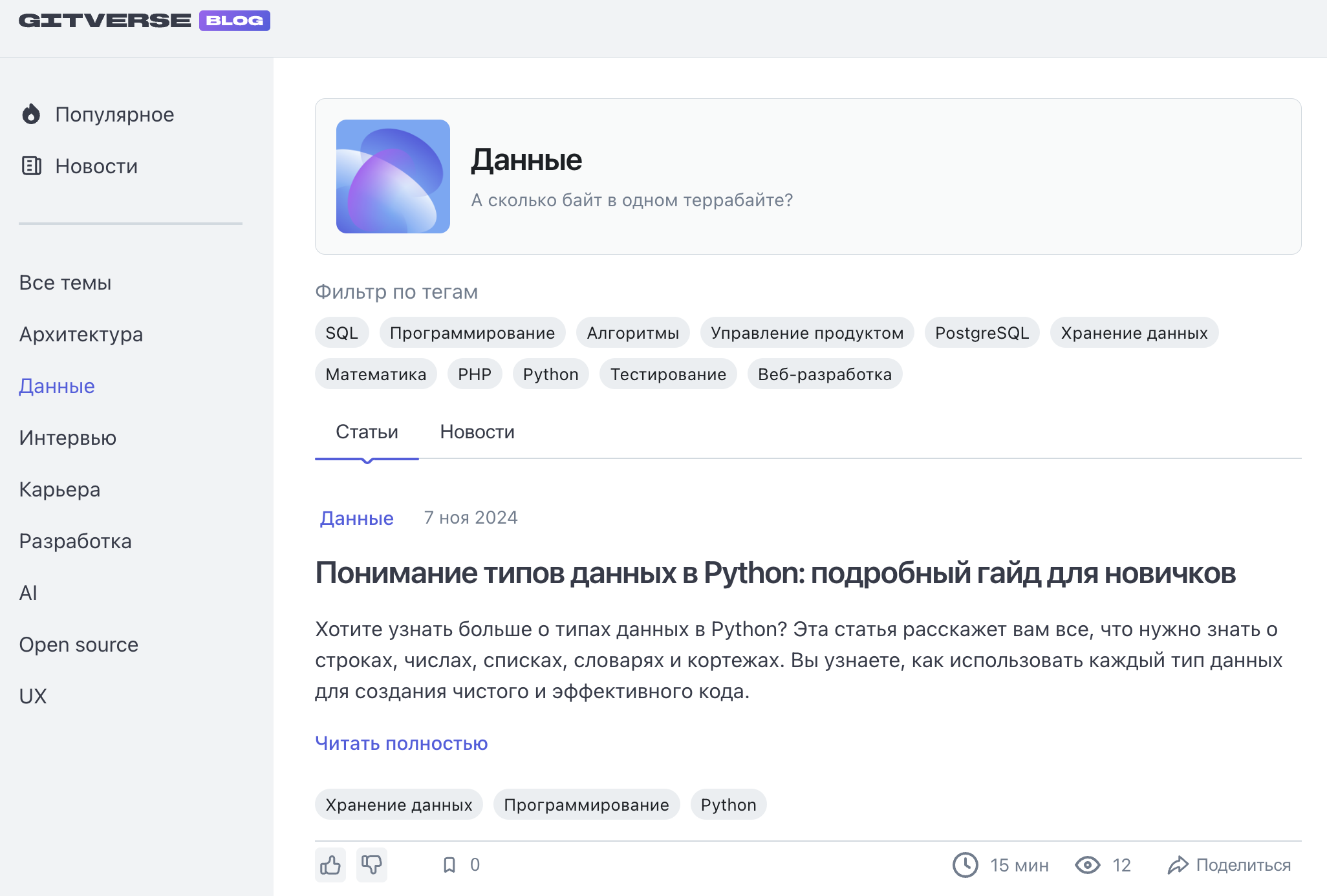
Task: Go to the Архитектура section in sidebar
Action: click(x=81, y=334)
